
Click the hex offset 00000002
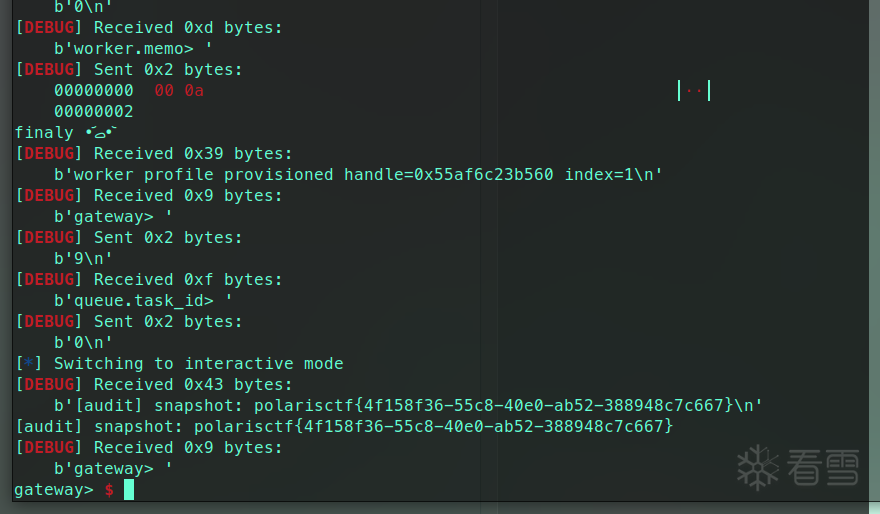93,111
